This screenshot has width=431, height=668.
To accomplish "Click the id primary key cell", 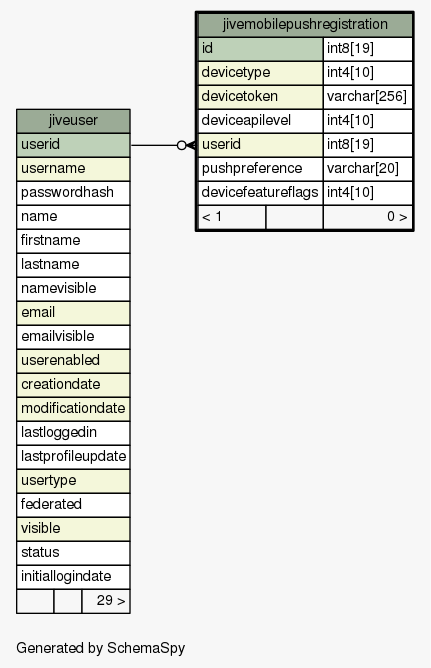I will point(260,49).
